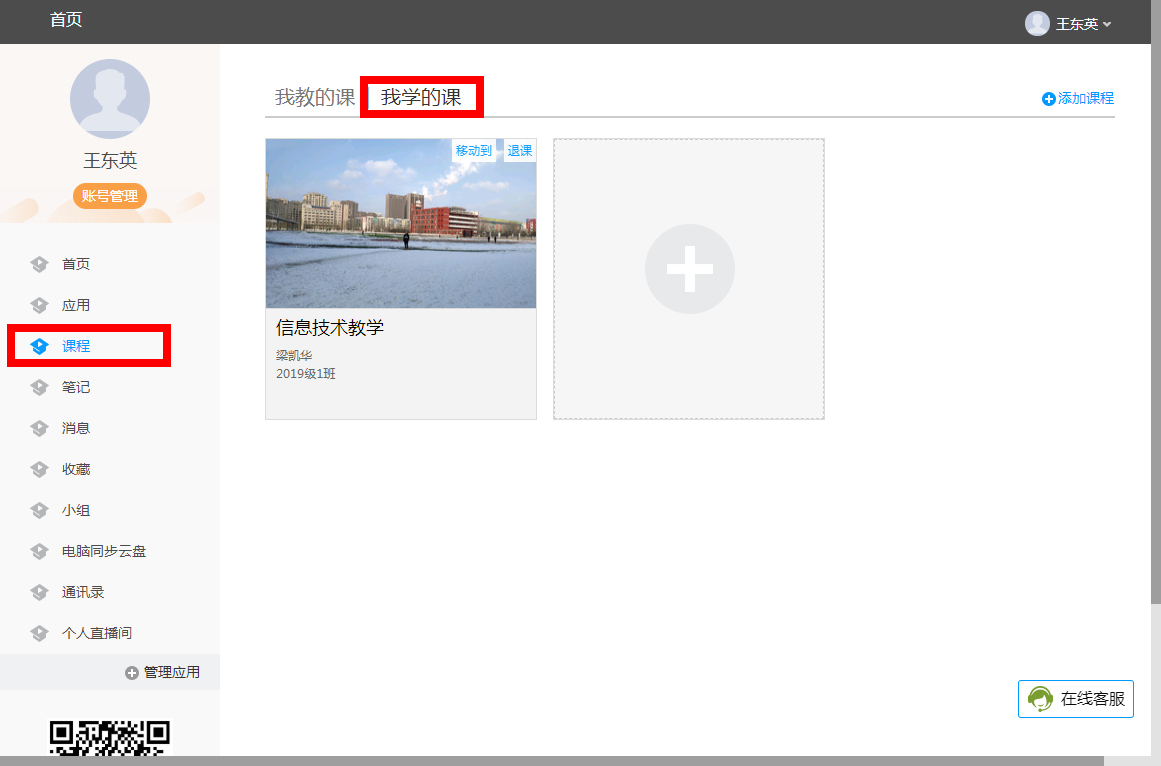Click the 消息 sidebar icon
1161x766 pixels.
(x=39, y=428)
